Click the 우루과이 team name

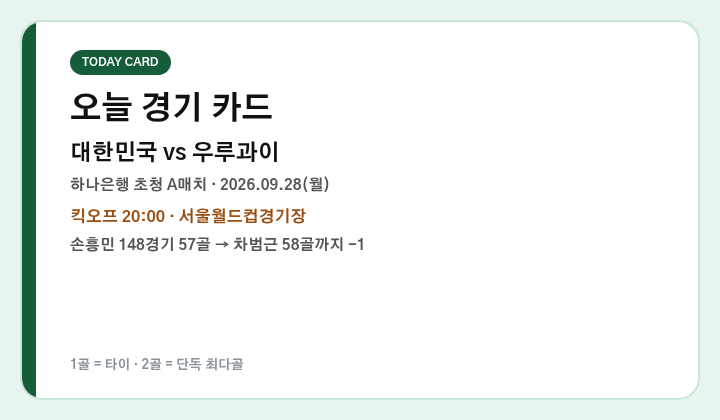pyautogui.click(x=235, y=151)
